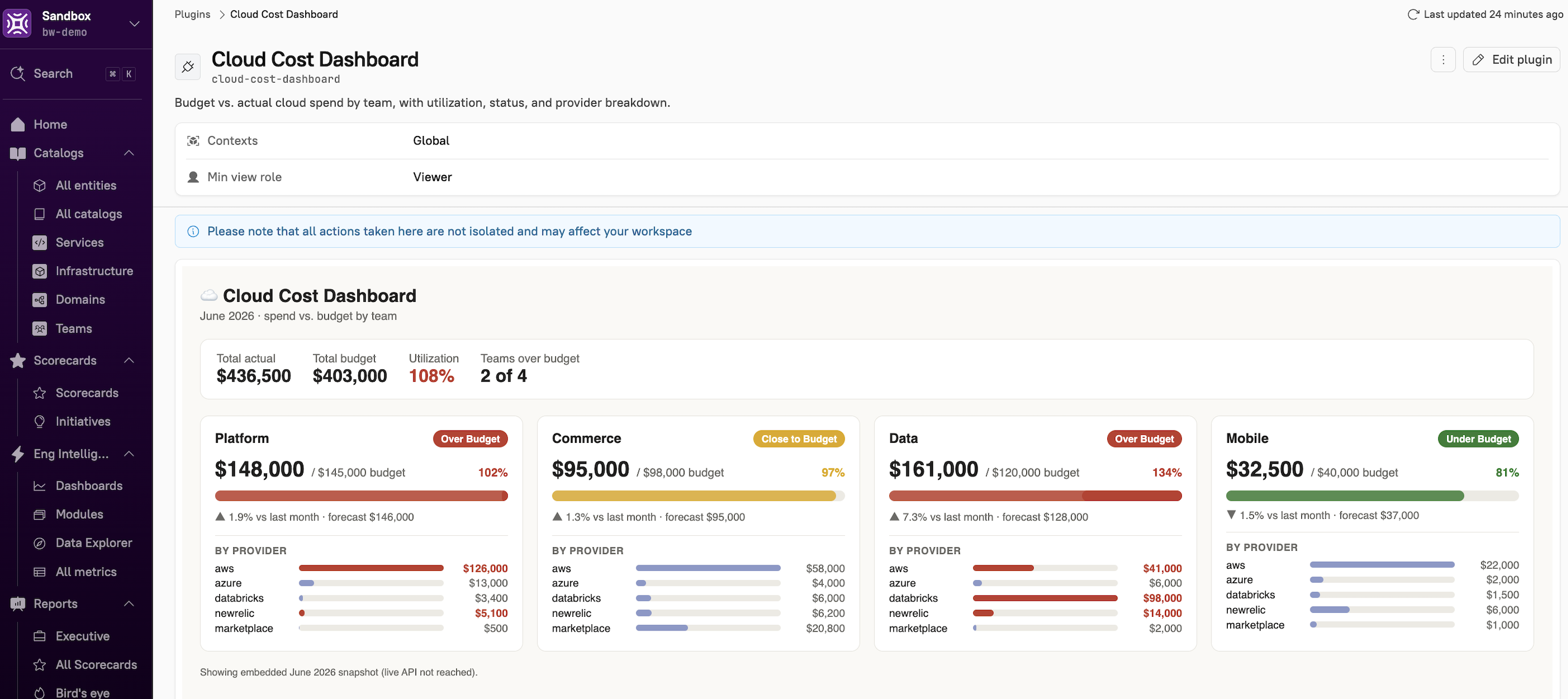Click the Platform budget utilization bar

[x=361, y=496]
